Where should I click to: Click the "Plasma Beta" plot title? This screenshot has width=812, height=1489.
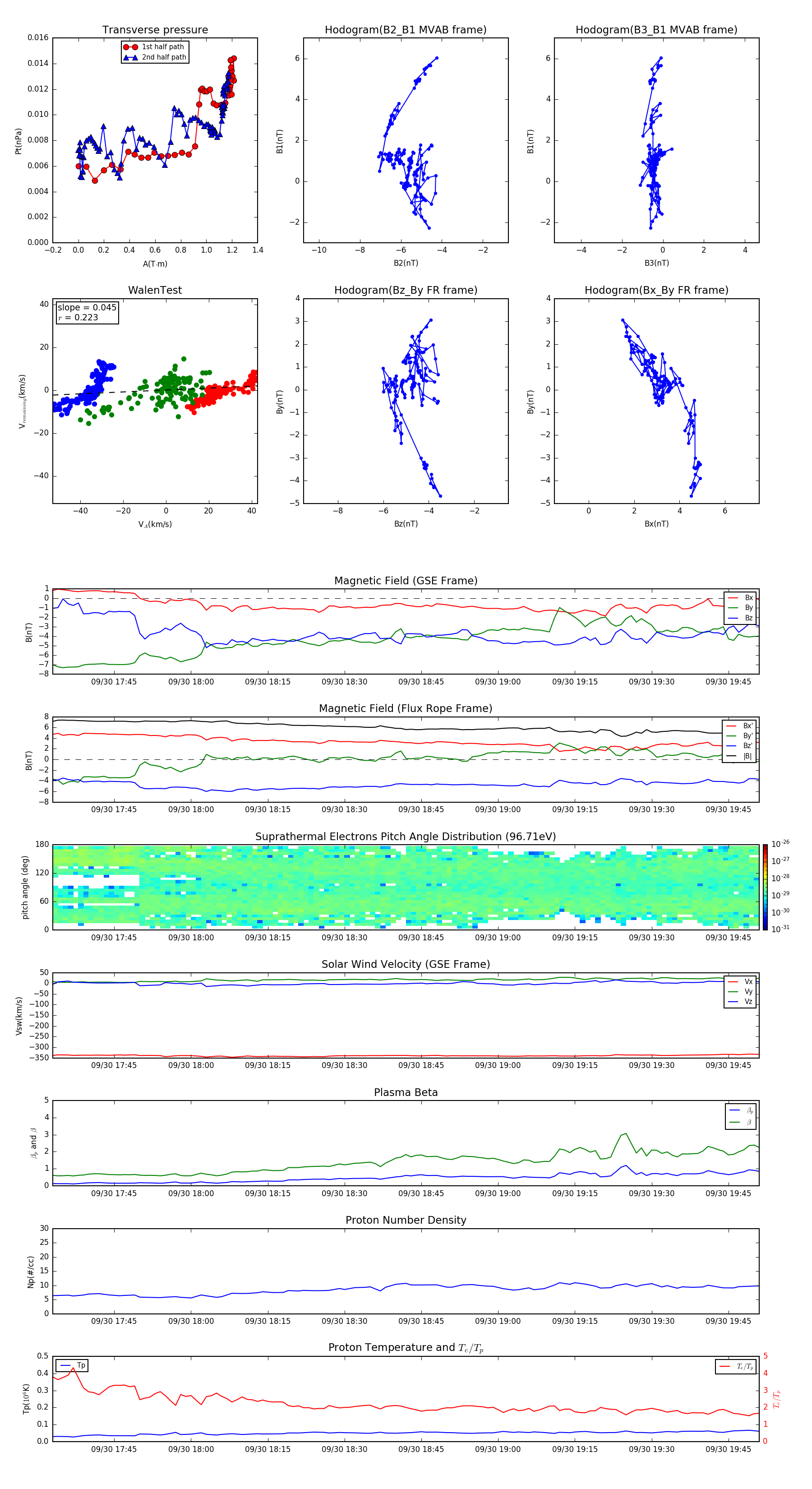(x=406, y=1092)
